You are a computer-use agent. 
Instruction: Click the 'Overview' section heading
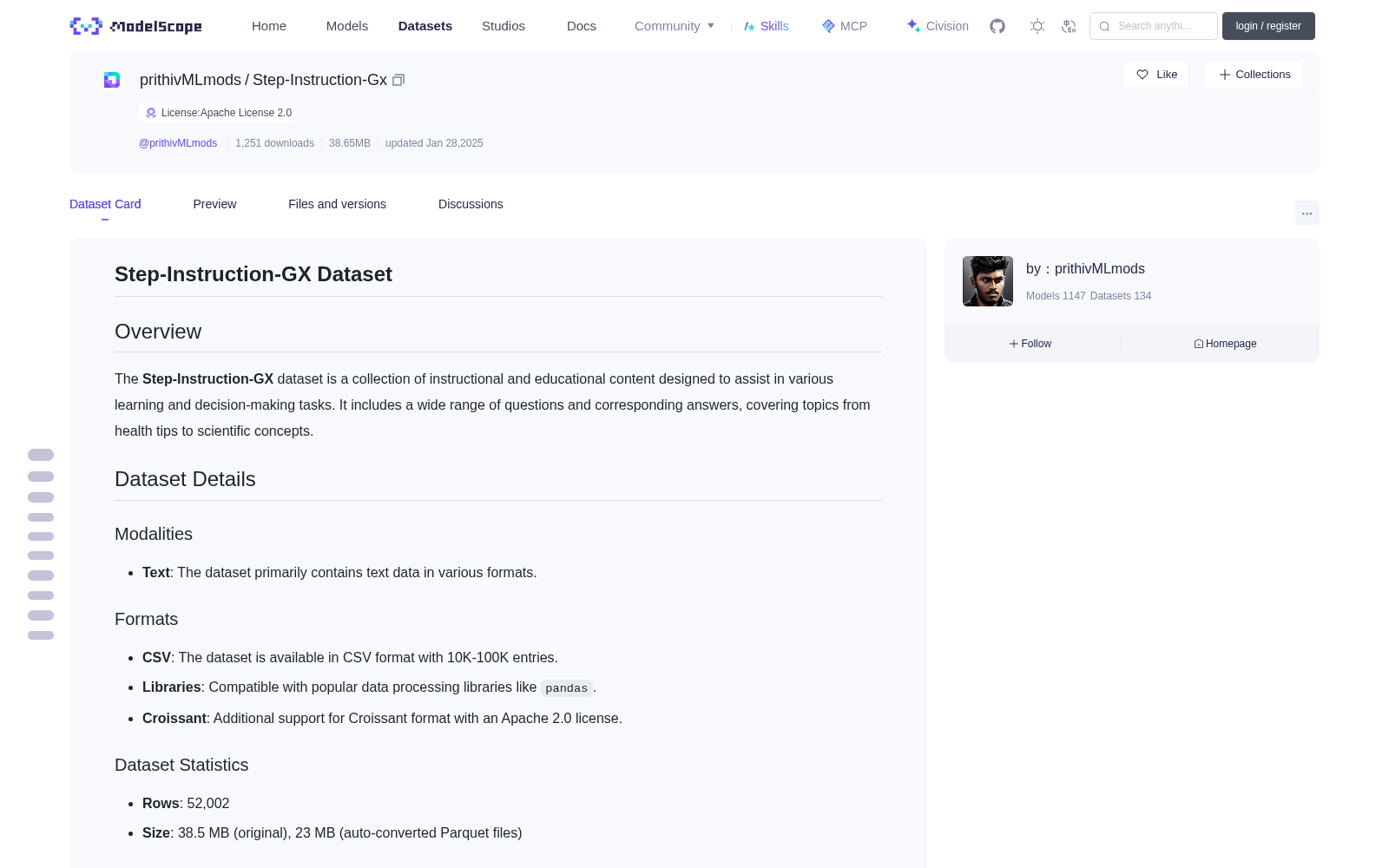158,332
